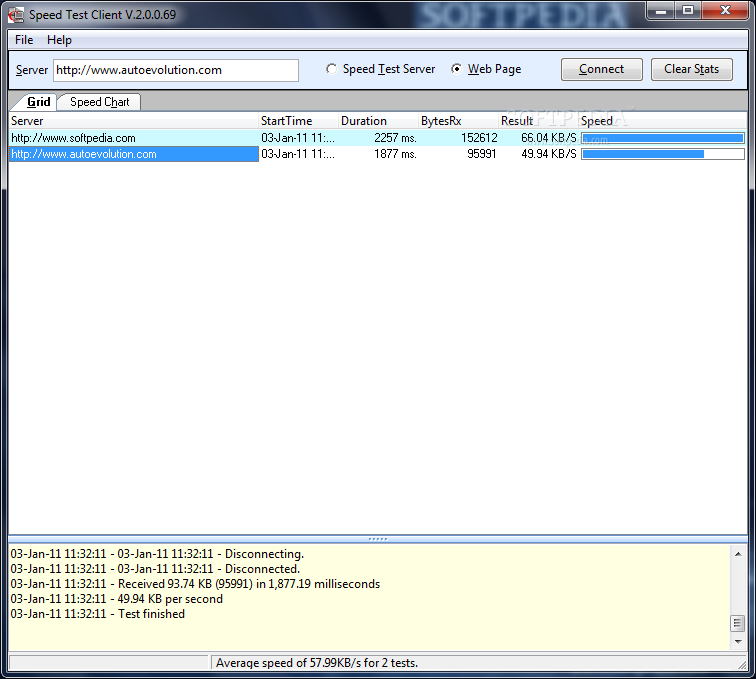The height and width of the screenshot is (679, 756).
Task: Click the Result column header
Action: click(x=539, y=121)
